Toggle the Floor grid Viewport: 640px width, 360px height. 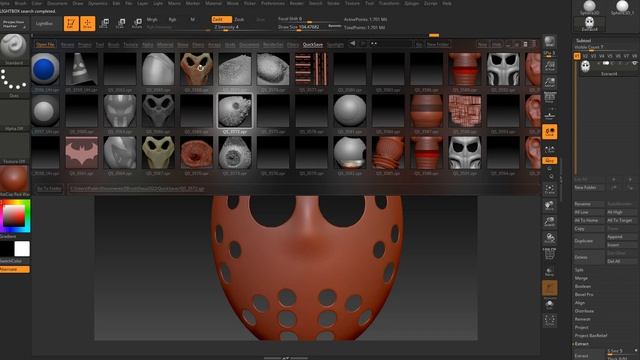550,116
